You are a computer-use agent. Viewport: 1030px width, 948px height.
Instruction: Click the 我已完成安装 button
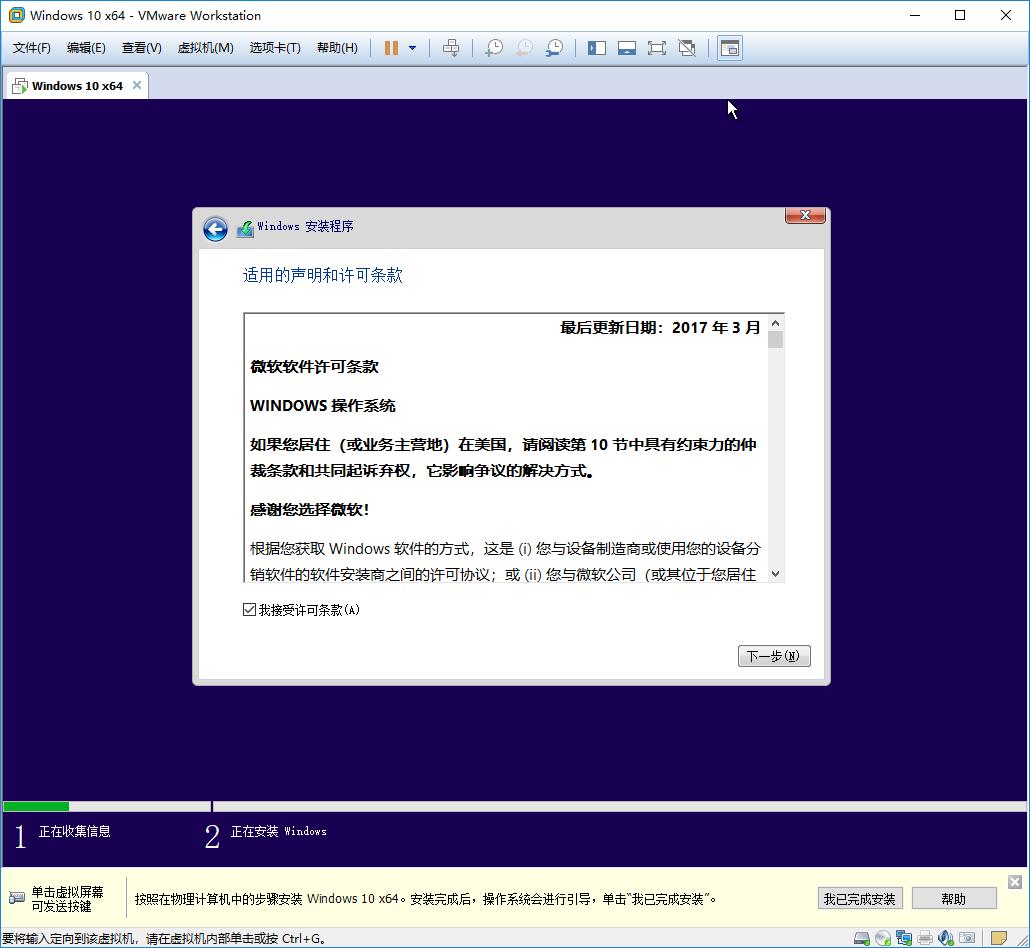[859, 898]
